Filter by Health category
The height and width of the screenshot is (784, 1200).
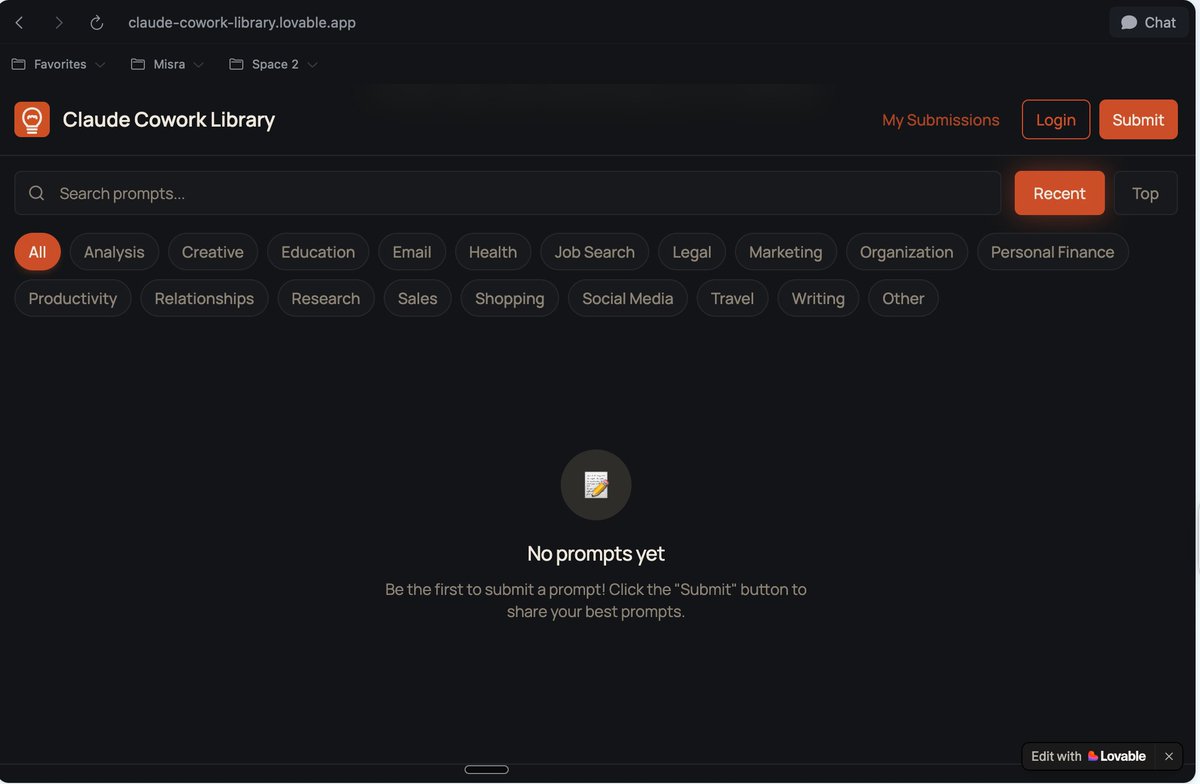pyautogui.click(x=493, y=252)
